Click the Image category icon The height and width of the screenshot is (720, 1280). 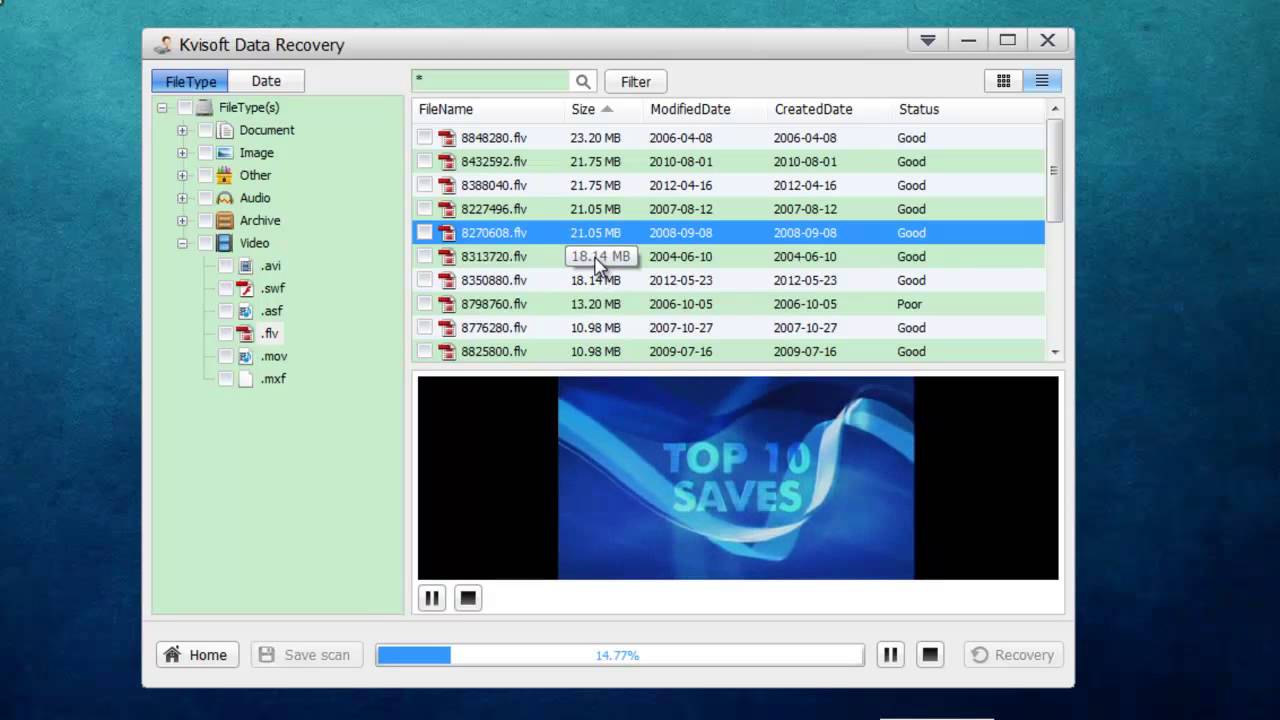(225, 153)
